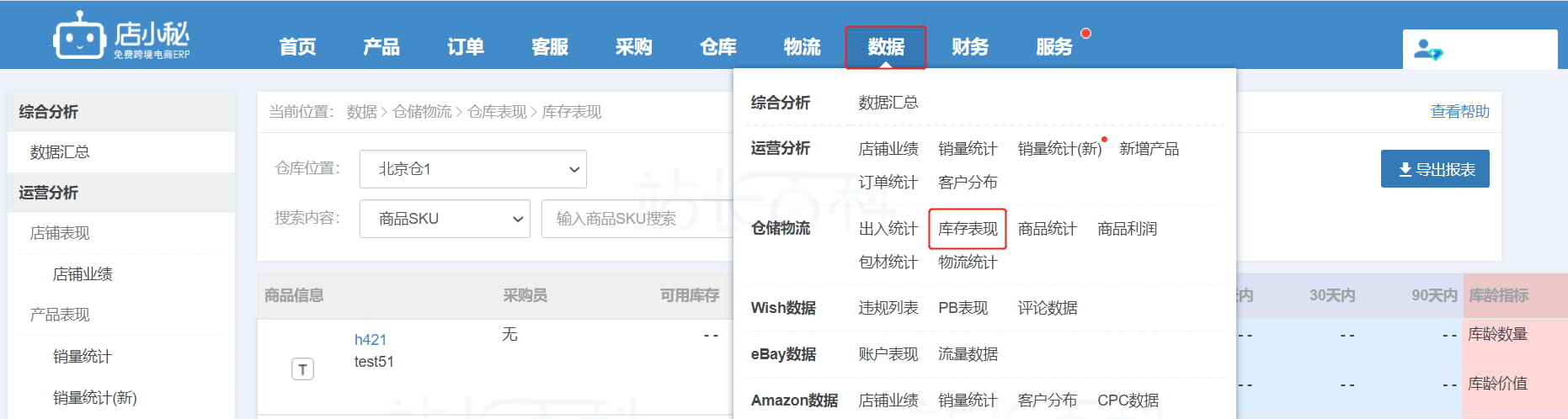Open the h421 product link

[371, 340]
